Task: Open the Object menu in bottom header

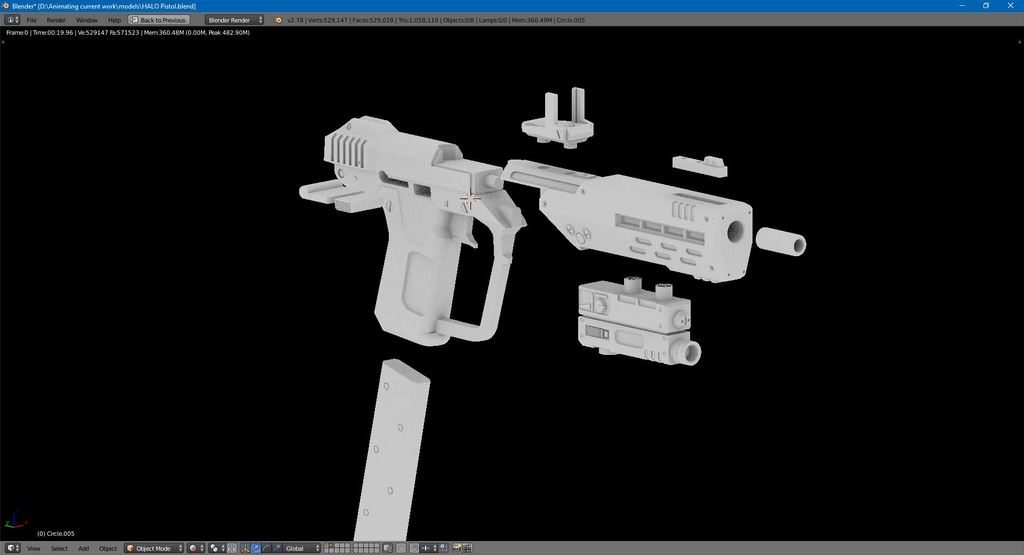Action: pyautogui.click(x=108, y=548)
